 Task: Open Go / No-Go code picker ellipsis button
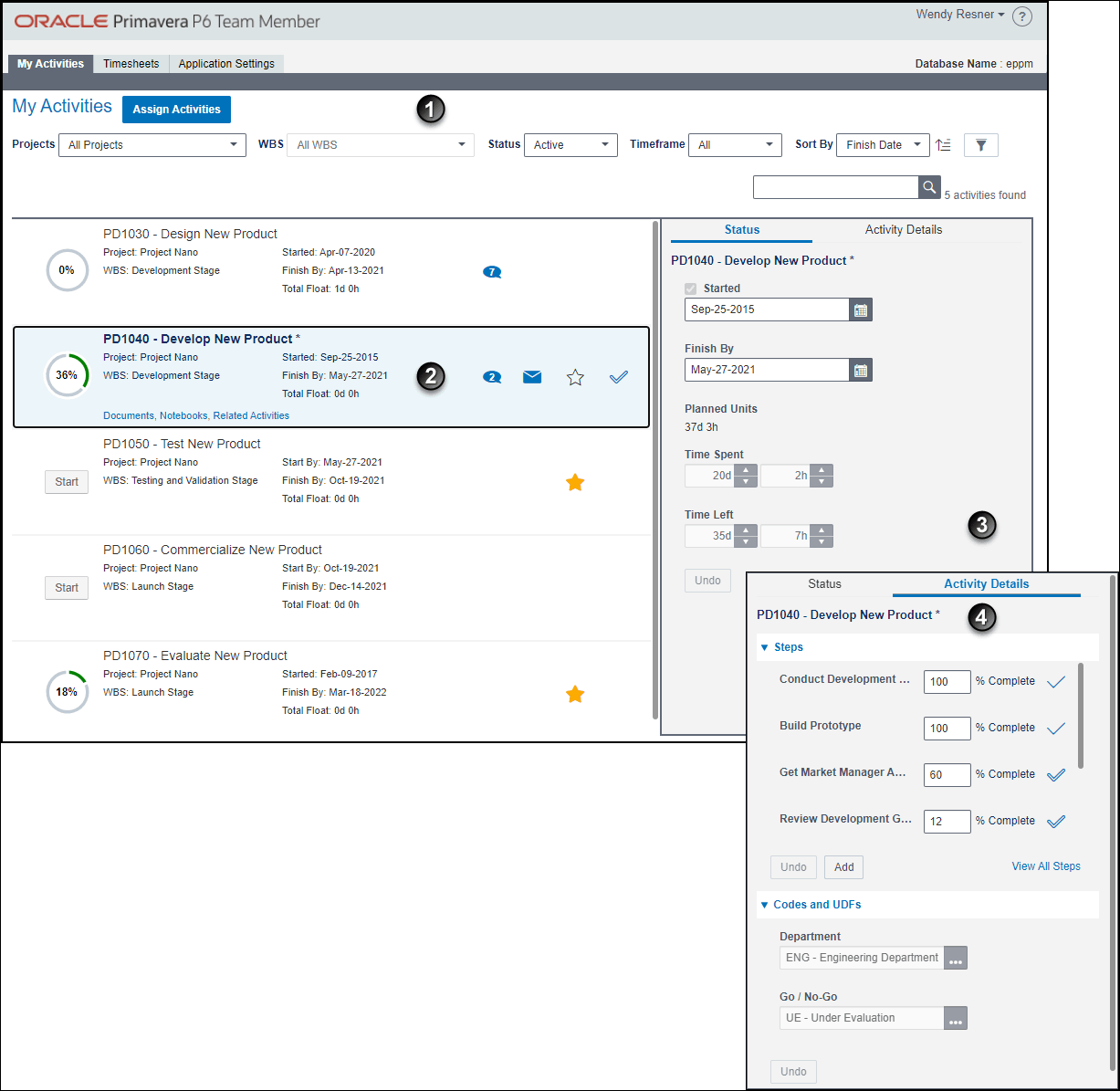click(x=956, y=1019)
